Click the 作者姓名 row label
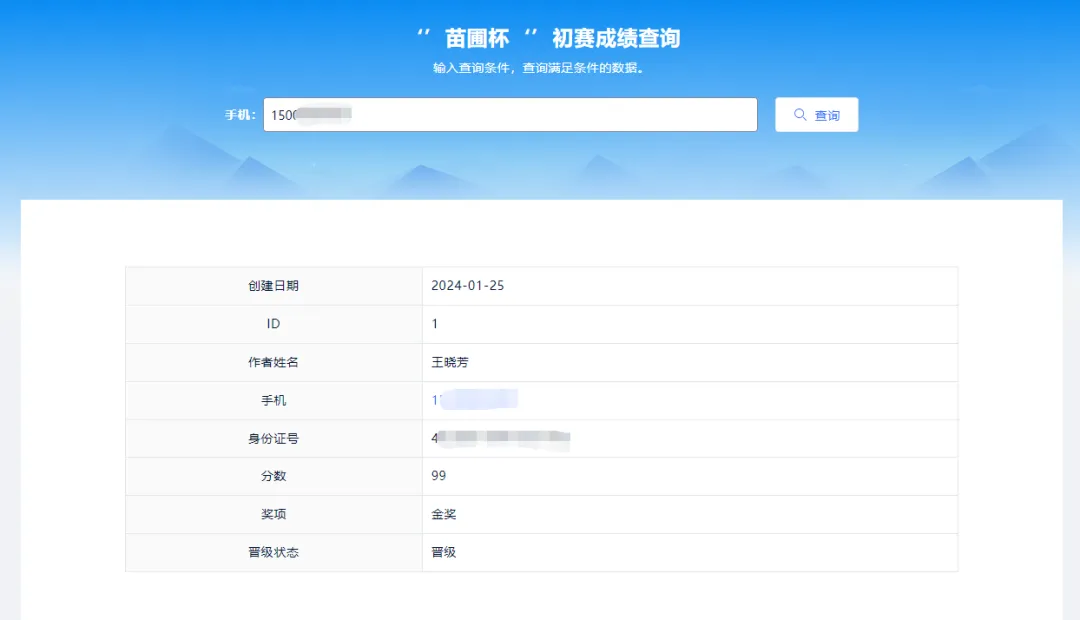The width and height of the screenshot is (1080, 620). coord(273,362)
